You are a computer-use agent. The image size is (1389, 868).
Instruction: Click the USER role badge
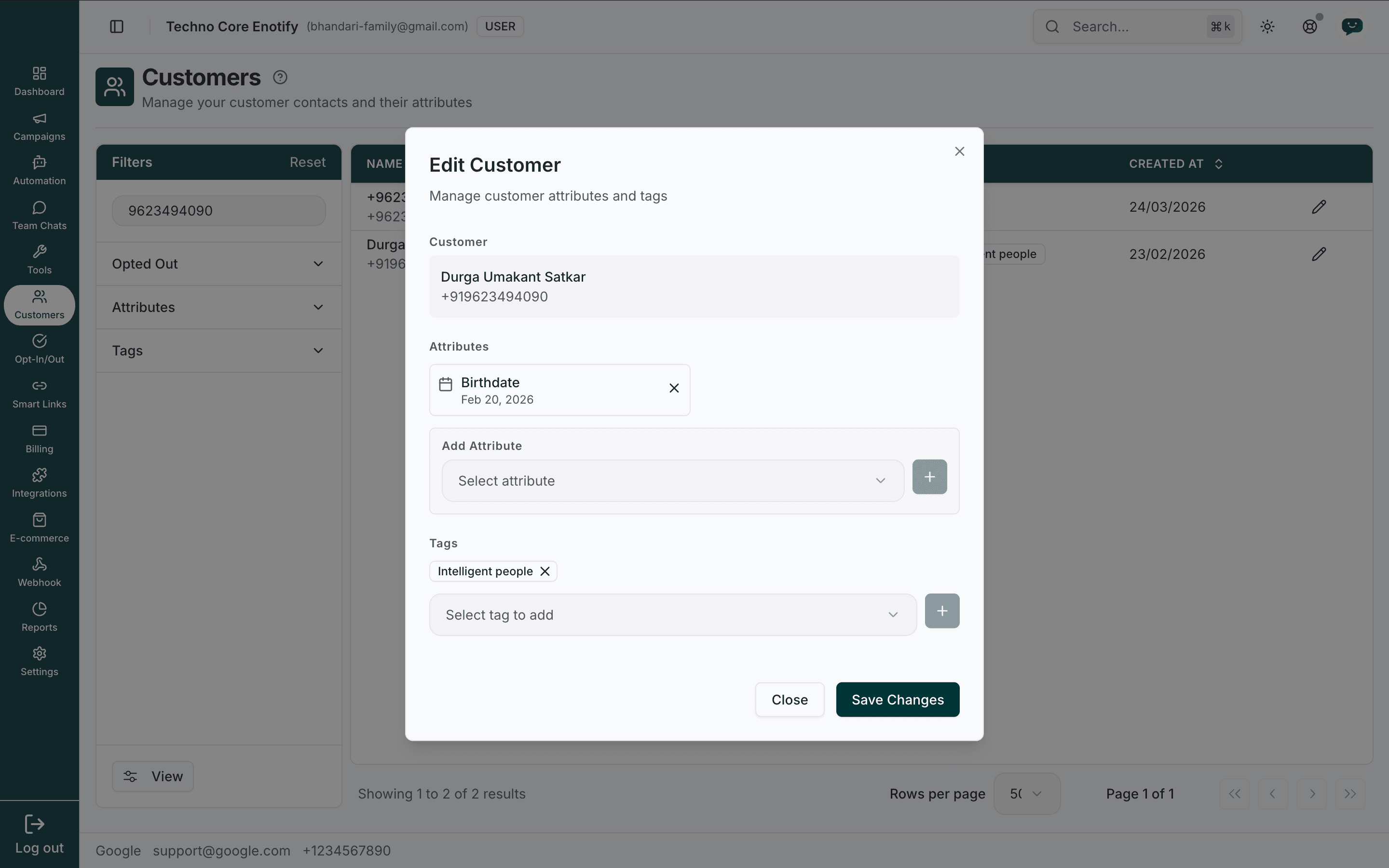pyautogui.click(x=500, y=27)
